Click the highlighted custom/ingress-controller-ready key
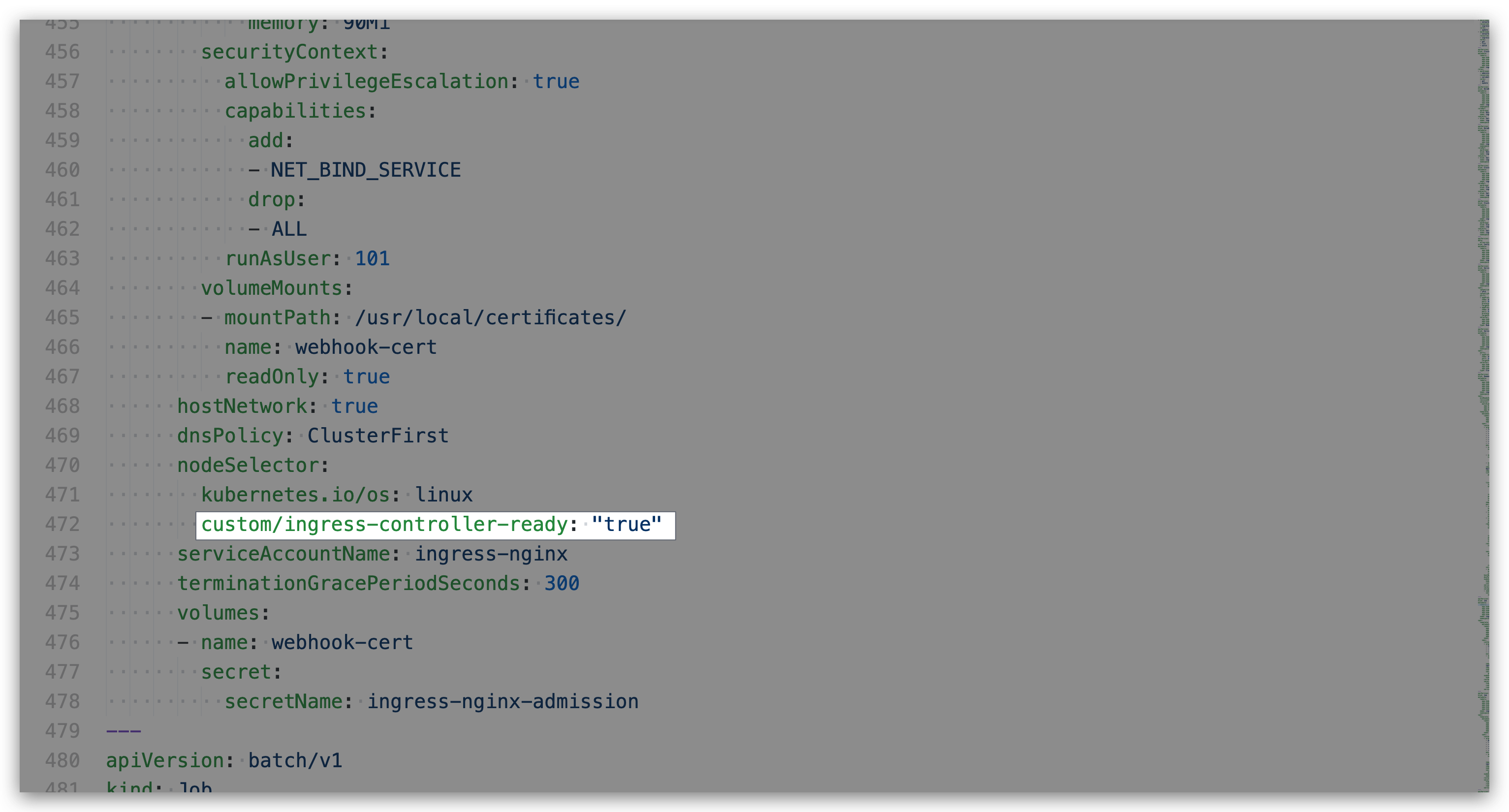1509x812 pixels. coord(384,524)
